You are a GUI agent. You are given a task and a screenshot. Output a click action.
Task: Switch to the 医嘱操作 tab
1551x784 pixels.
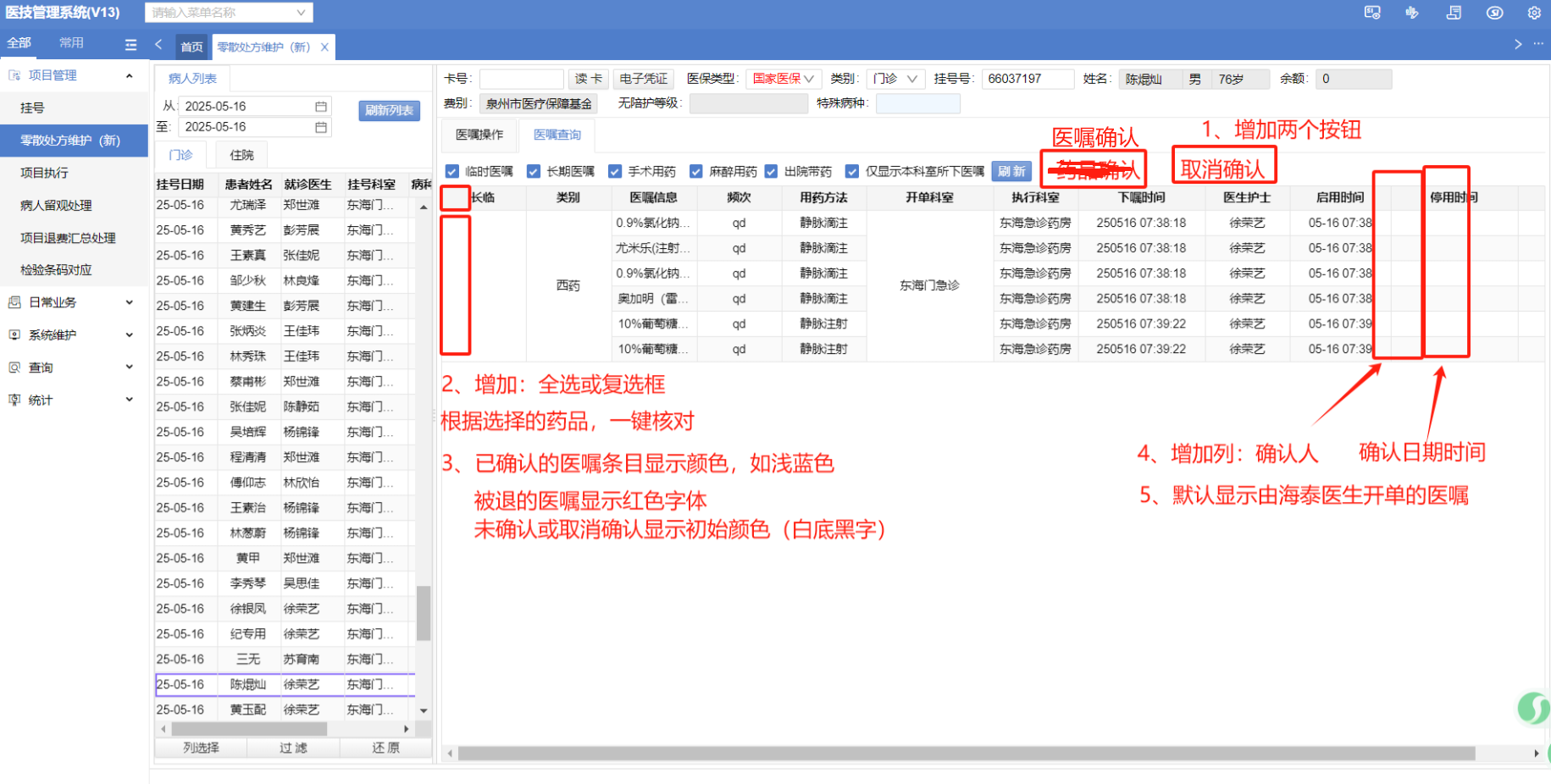479,135
